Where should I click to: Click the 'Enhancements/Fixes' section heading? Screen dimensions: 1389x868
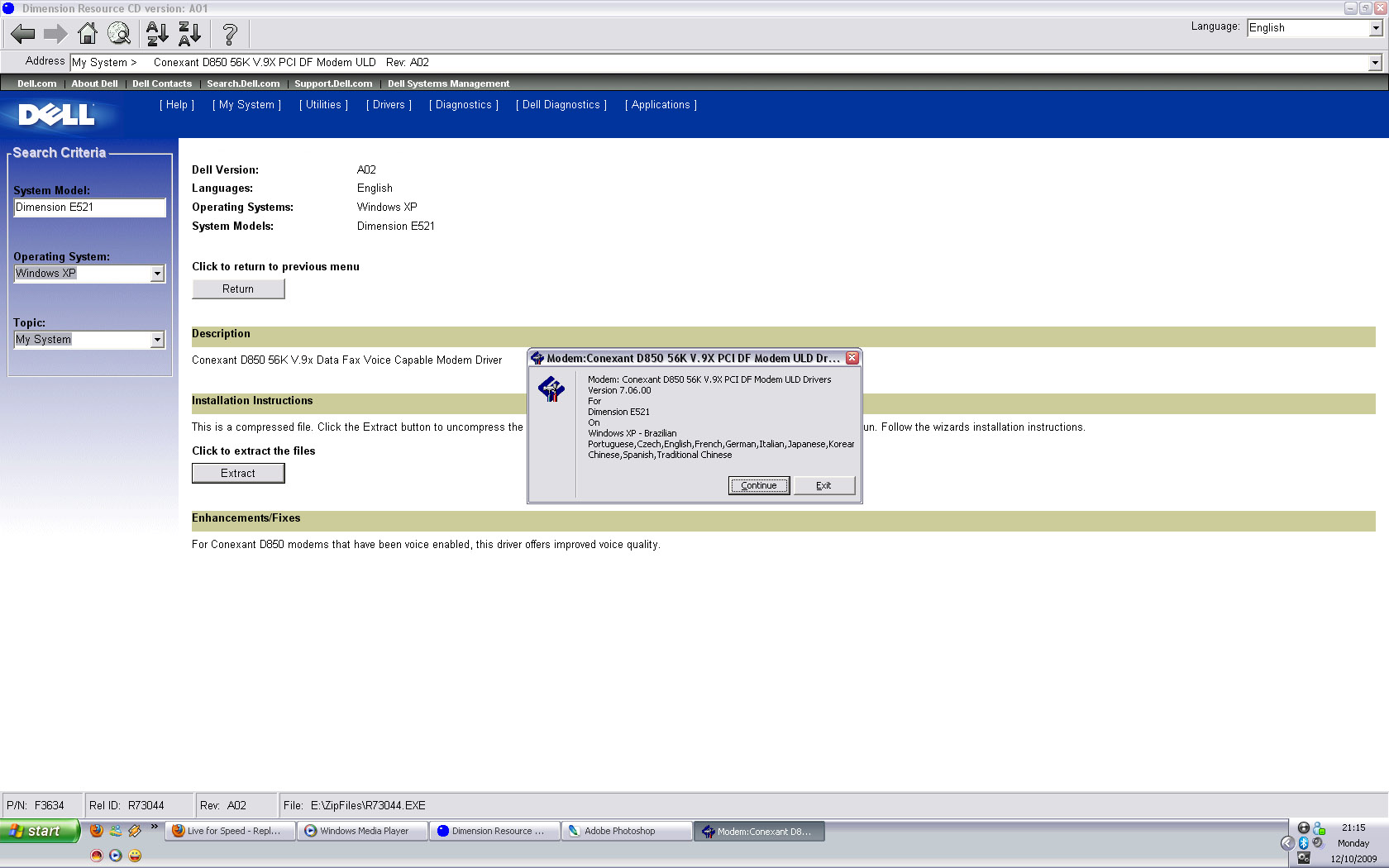point(246,518)
